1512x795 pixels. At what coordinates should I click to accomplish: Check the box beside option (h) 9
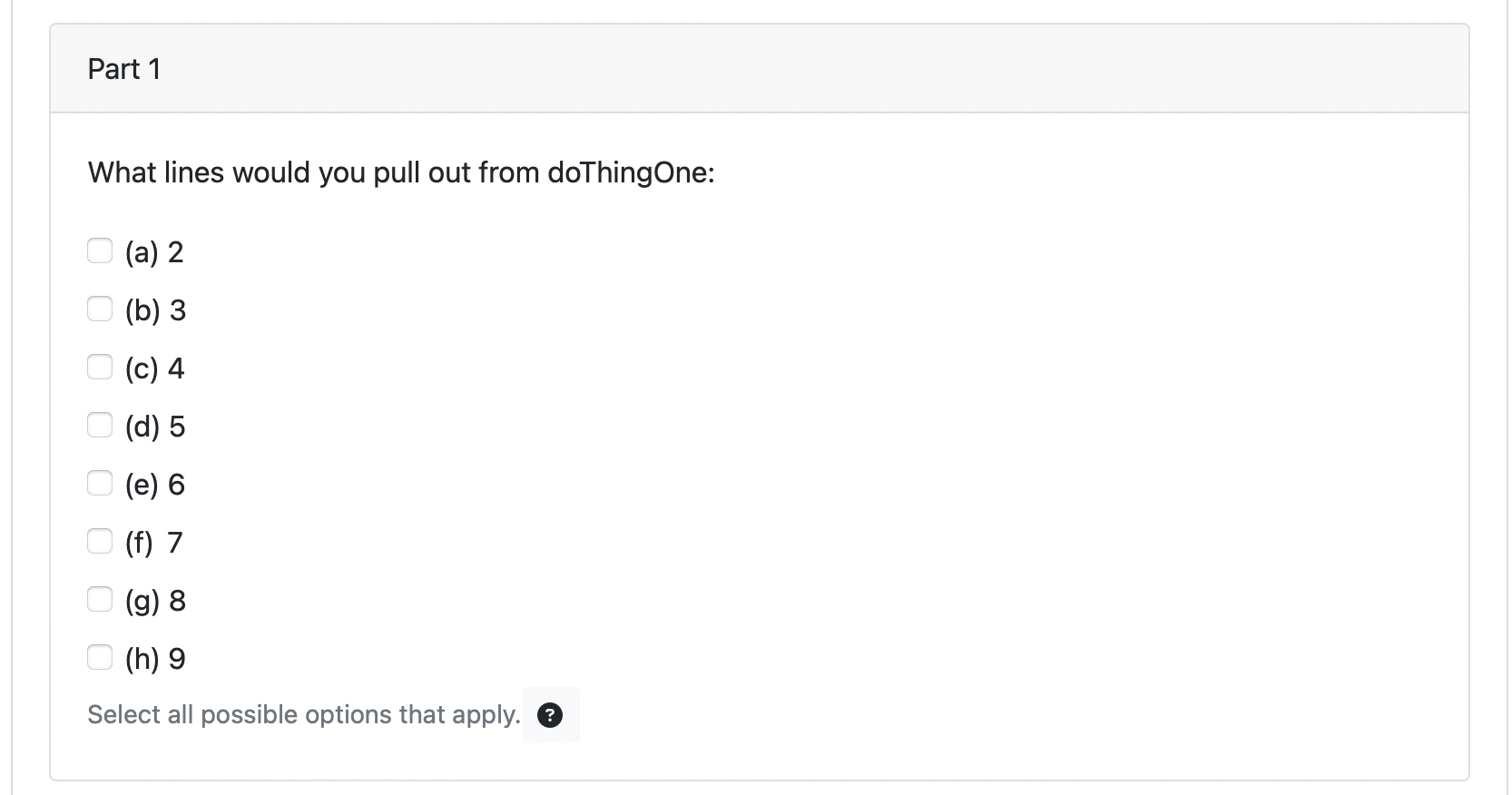(x=100, y=657)
